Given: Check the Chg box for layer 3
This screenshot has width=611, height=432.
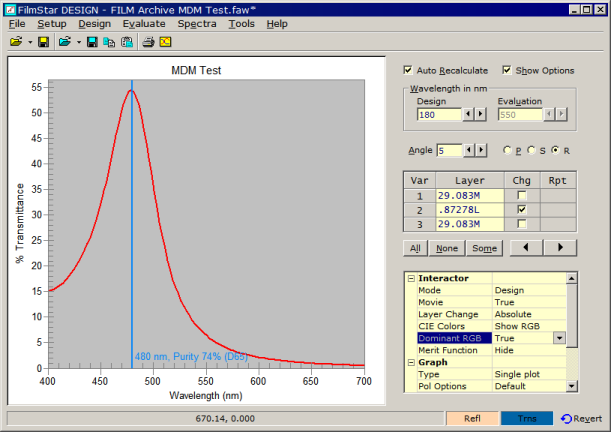Looking at the screenshot, I should tap(522, 224).
